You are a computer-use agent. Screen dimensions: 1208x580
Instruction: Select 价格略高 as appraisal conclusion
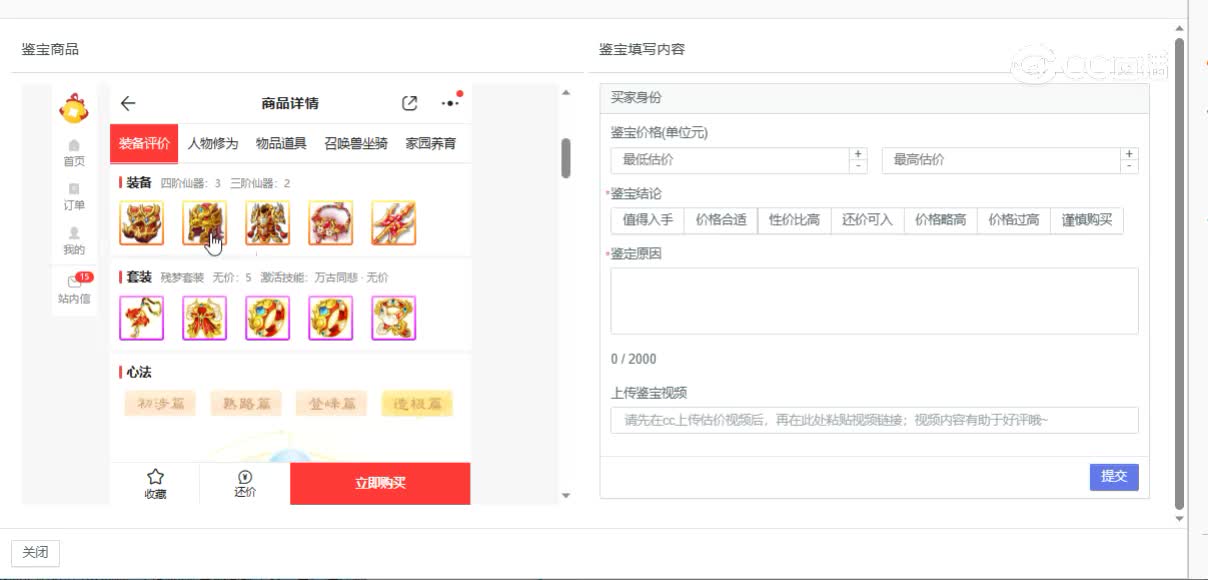940,220
